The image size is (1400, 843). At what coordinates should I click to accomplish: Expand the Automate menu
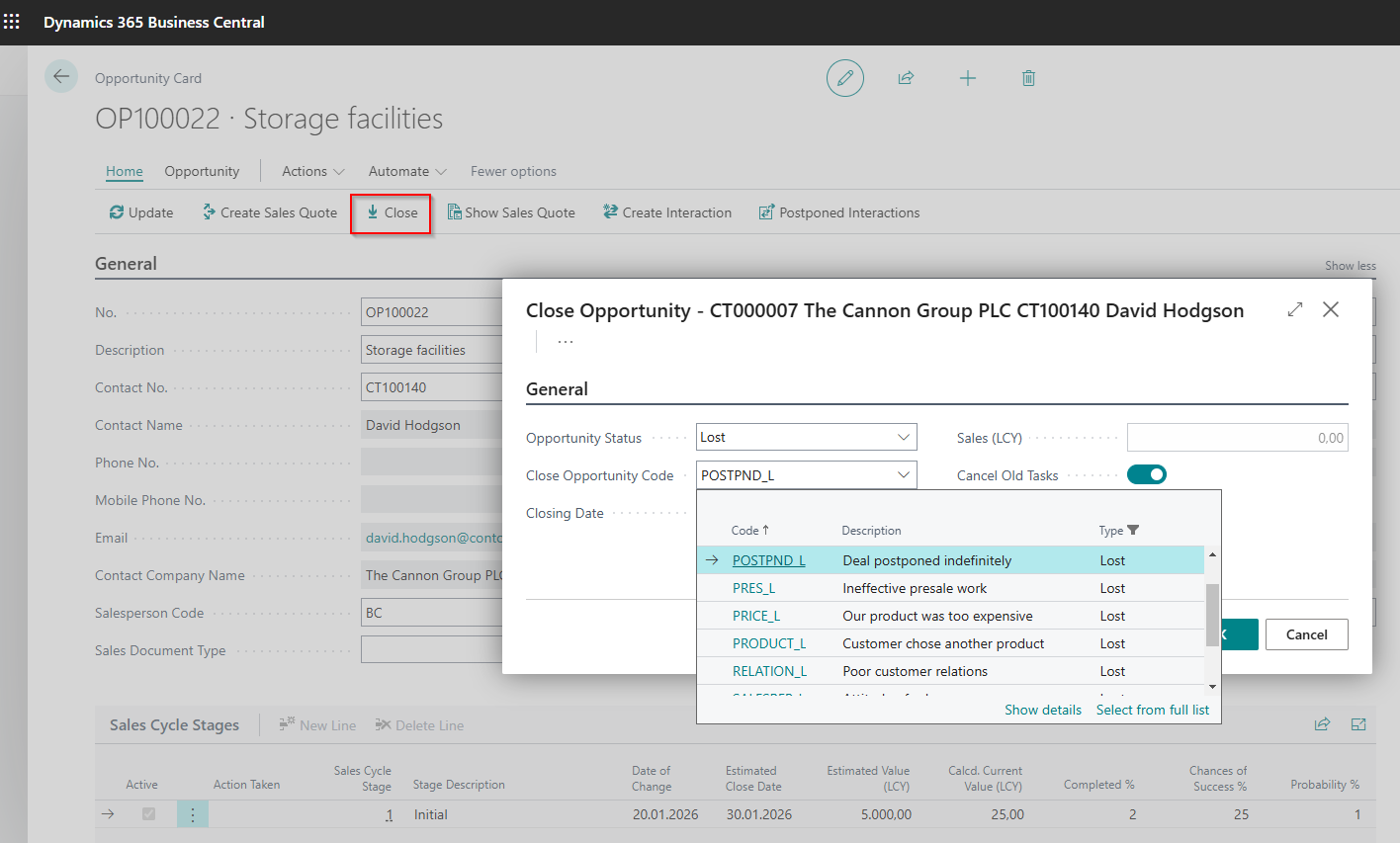407,171
